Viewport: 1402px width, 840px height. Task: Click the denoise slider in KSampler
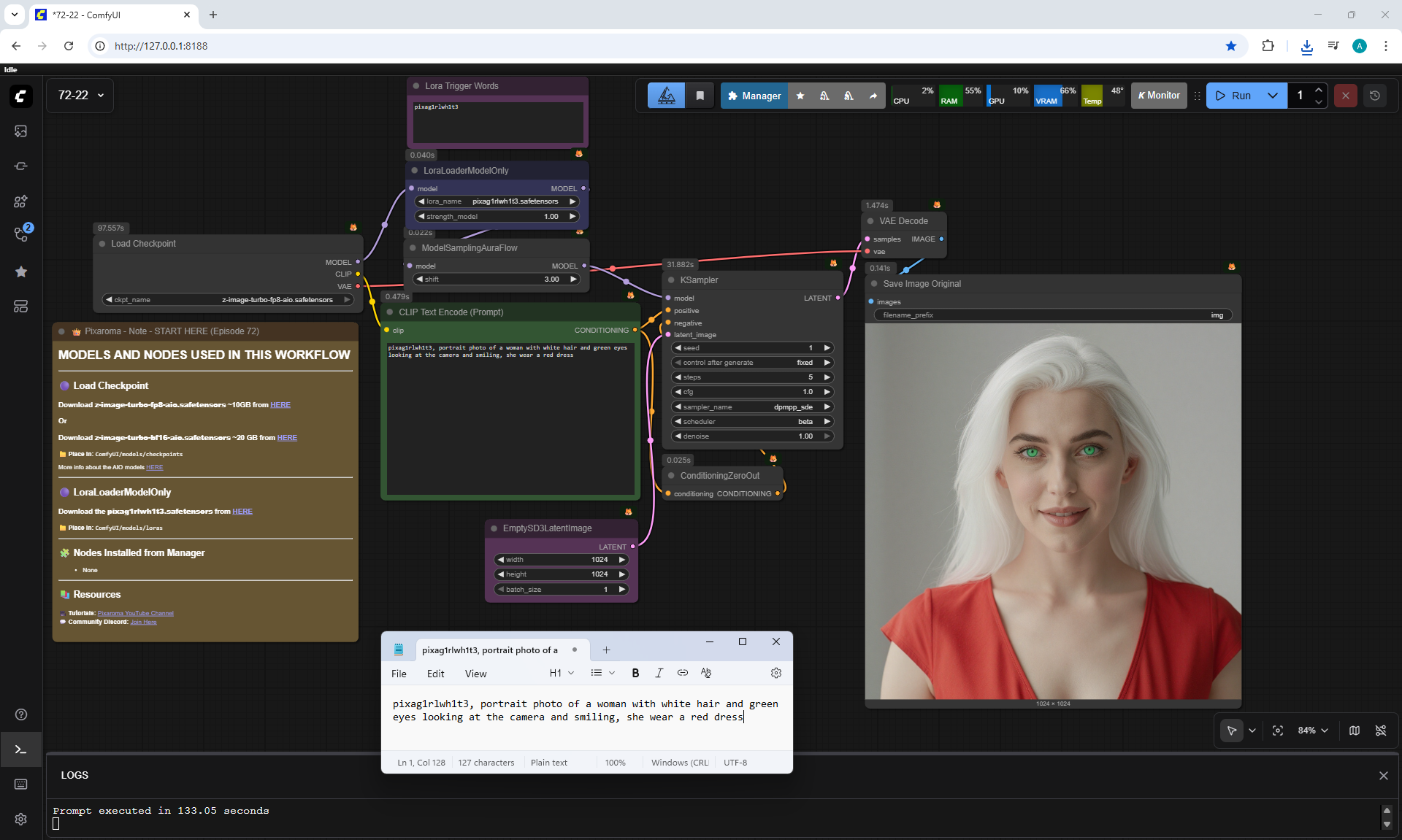click(752, 436)
